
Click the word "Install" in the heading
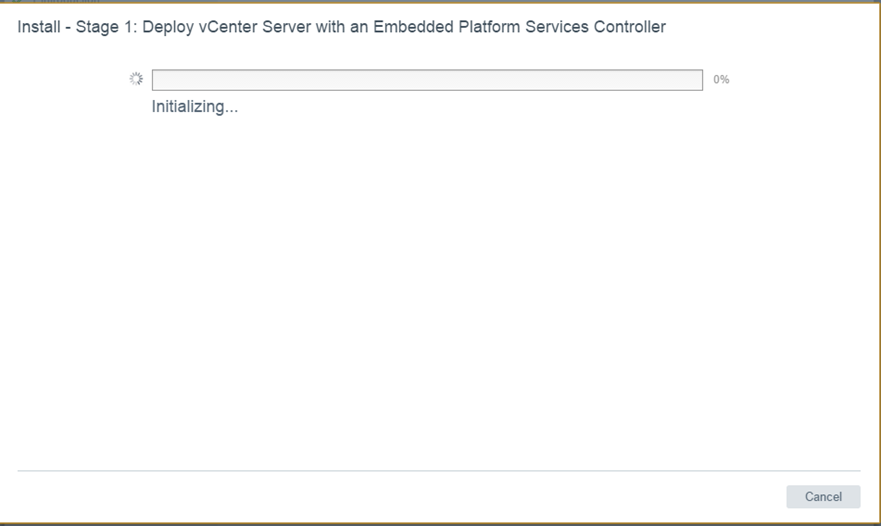(x=39, y=27)
